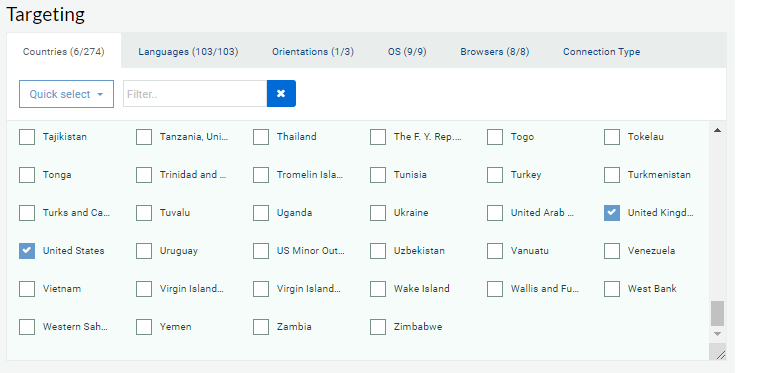Screen dimensions: 763x373
Task: Check the Tromelin Island checkbox
Action: (261, 175)
